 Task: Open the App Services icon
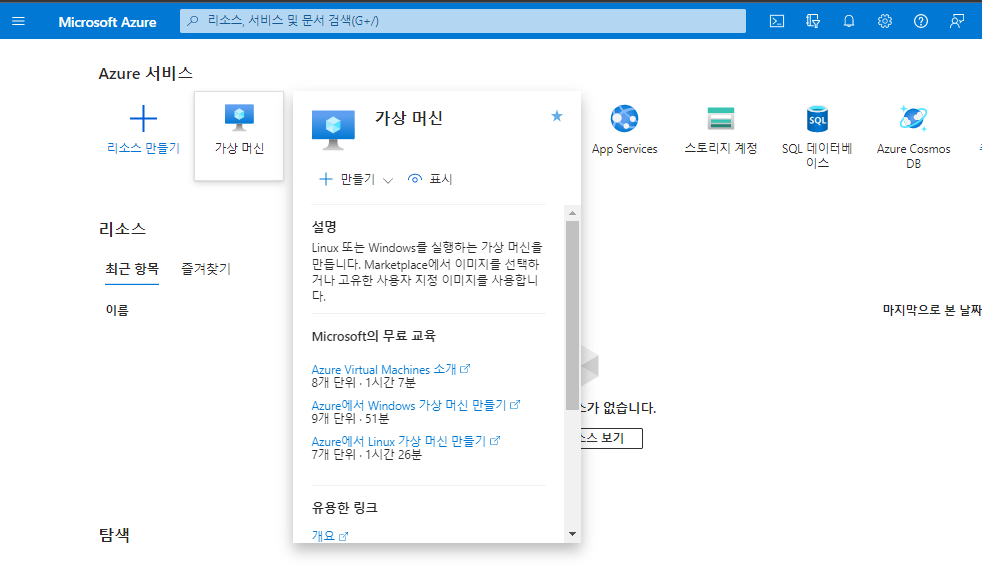pos(624,118)
